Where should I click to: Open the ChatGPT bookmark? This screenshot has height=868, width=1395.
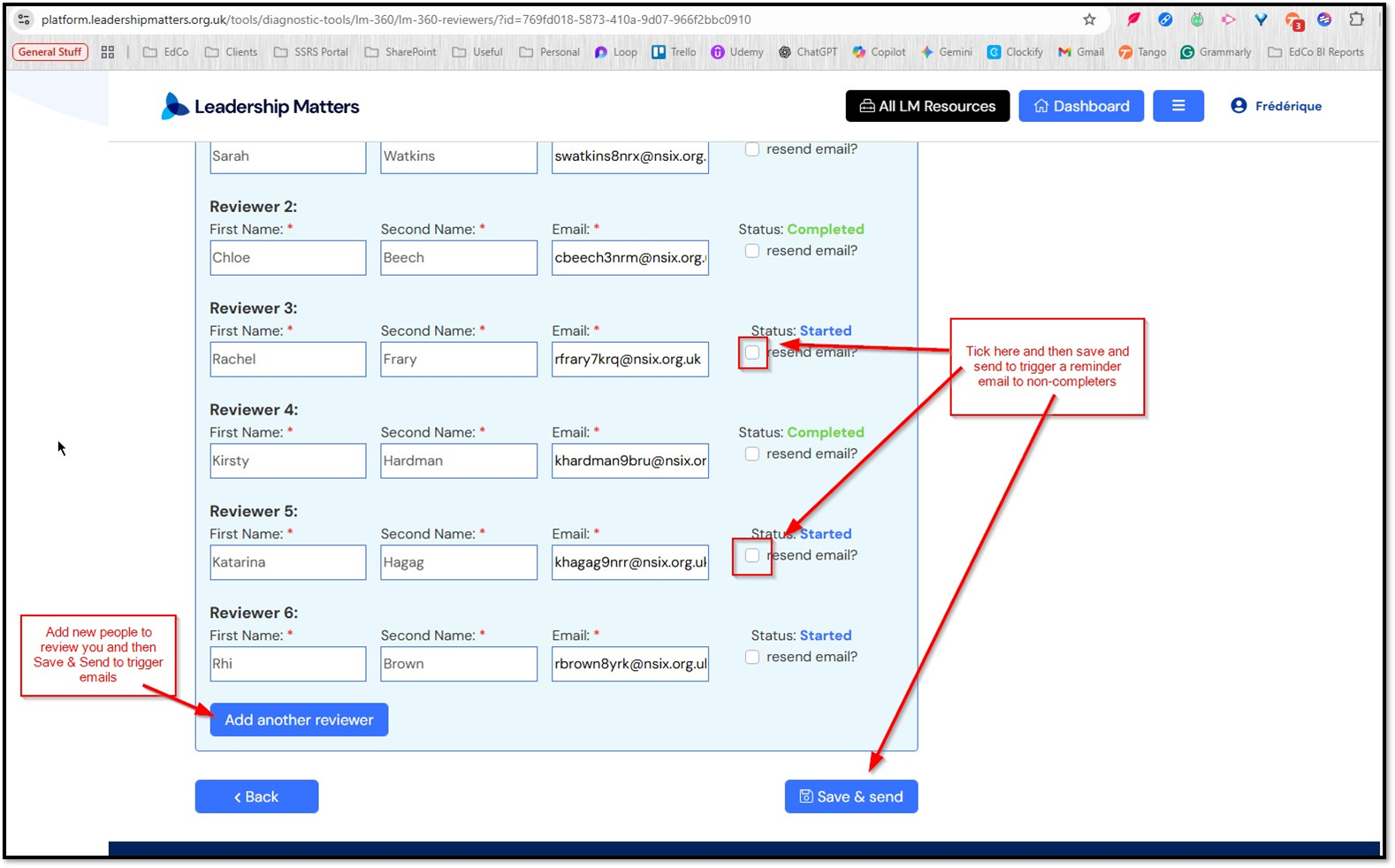click(x=807, y=52)
